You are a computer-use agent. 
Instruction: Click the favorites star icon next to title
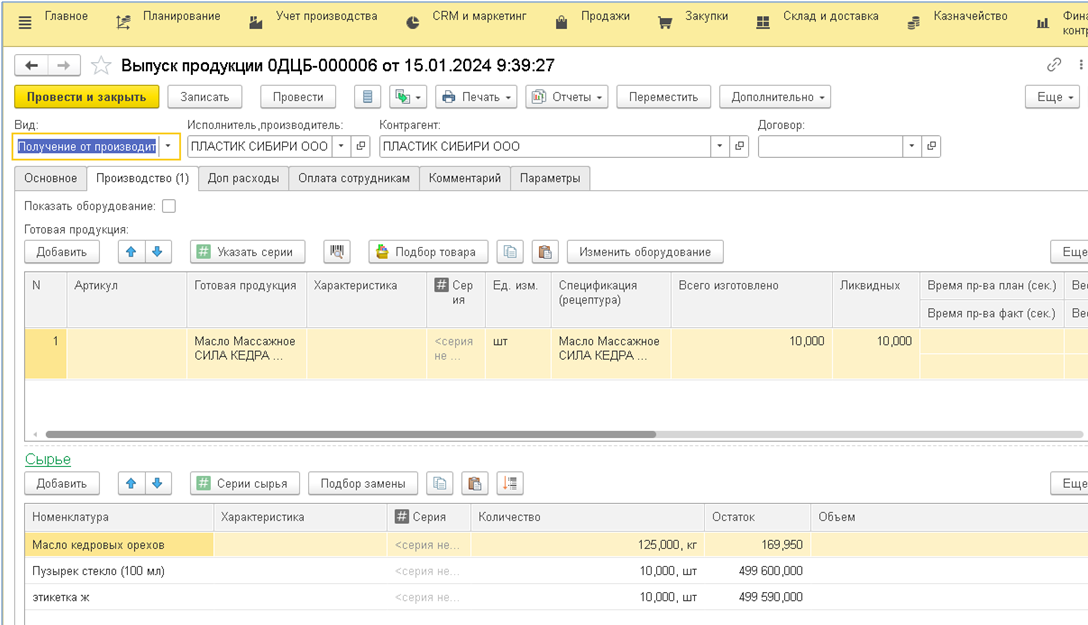click(x=101, y=66)
